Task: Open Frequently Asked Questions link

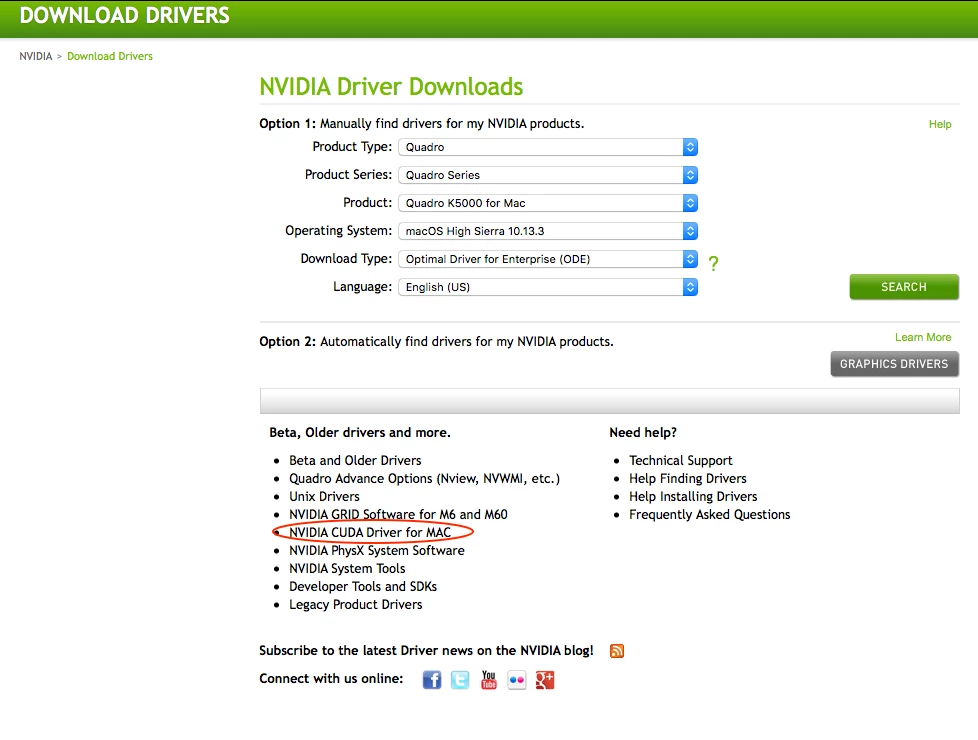Action: click(x=709, y=515)
